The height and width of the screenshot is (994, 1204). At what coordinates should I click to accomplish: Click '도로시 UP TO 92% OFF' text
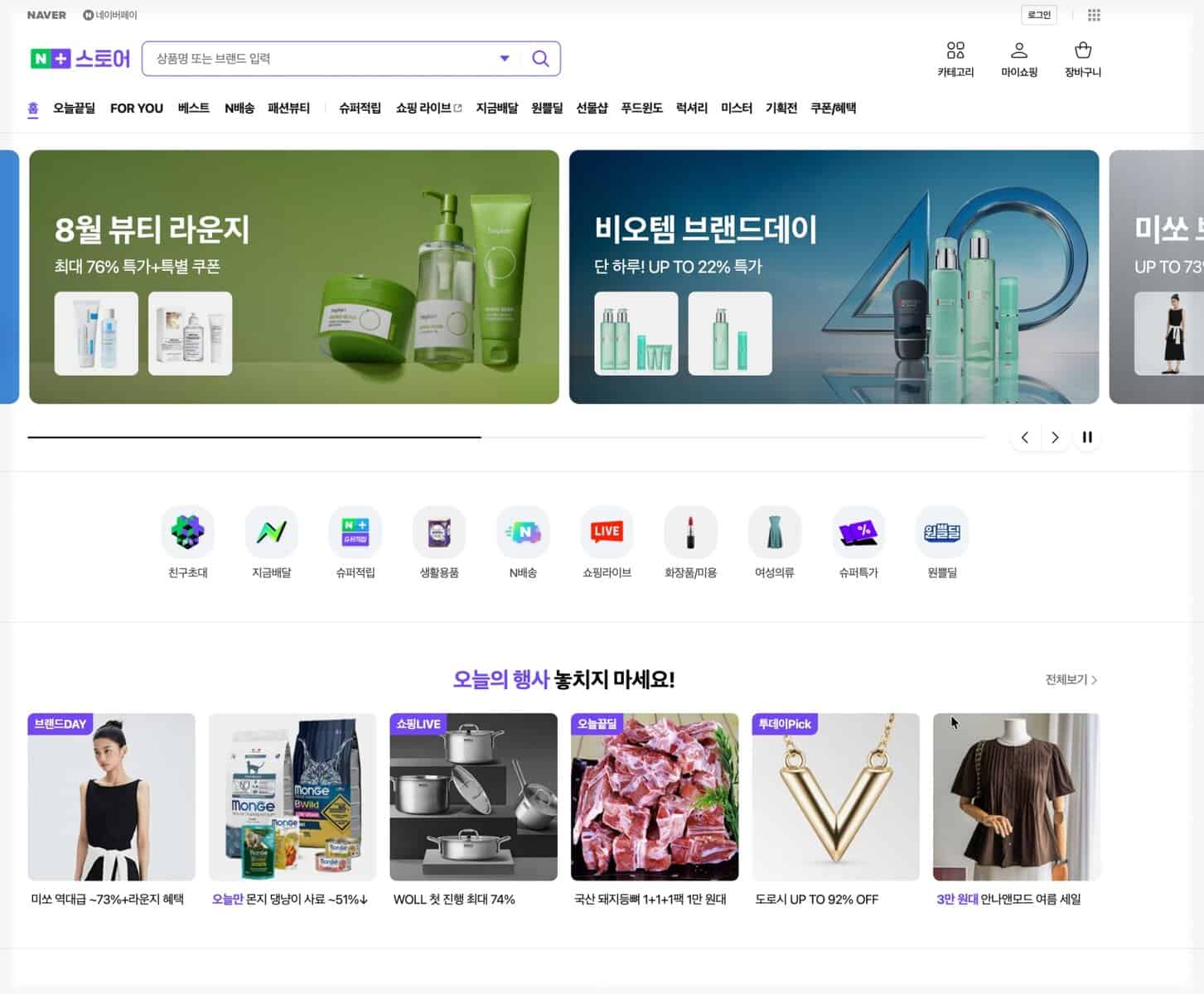tap(816, 900)
